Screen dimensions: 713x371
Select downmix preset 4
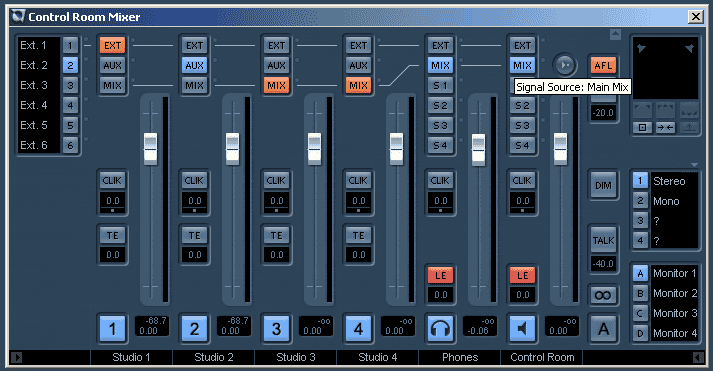click(640, 241)
